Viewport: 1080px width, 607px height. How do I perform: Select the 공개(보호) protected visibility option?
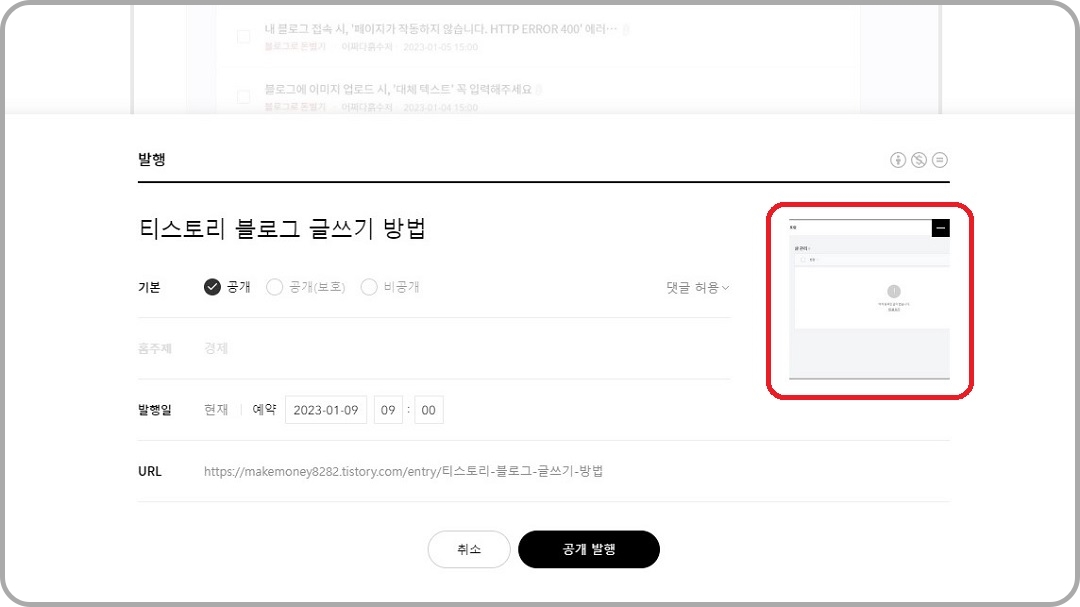[x=274, y=287]
